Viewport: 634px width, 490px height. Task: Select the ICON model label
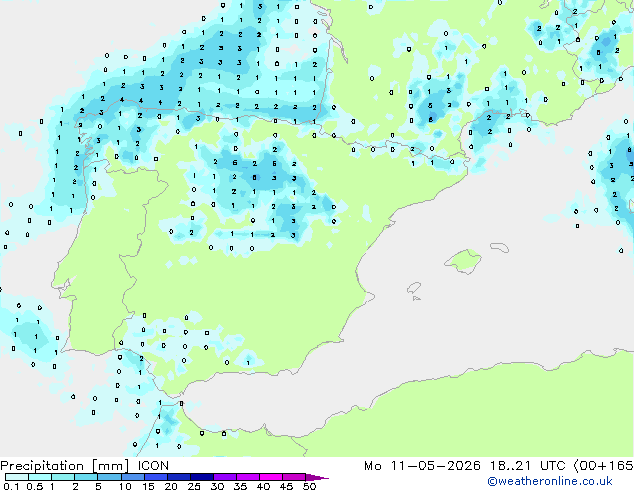(x=153, y=466)
